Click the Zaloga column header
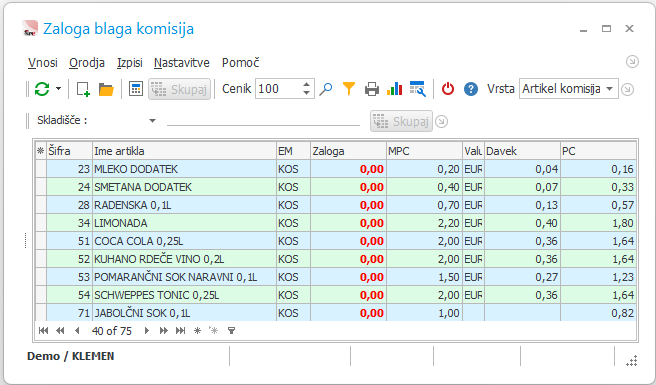 [x=348, y=151]
